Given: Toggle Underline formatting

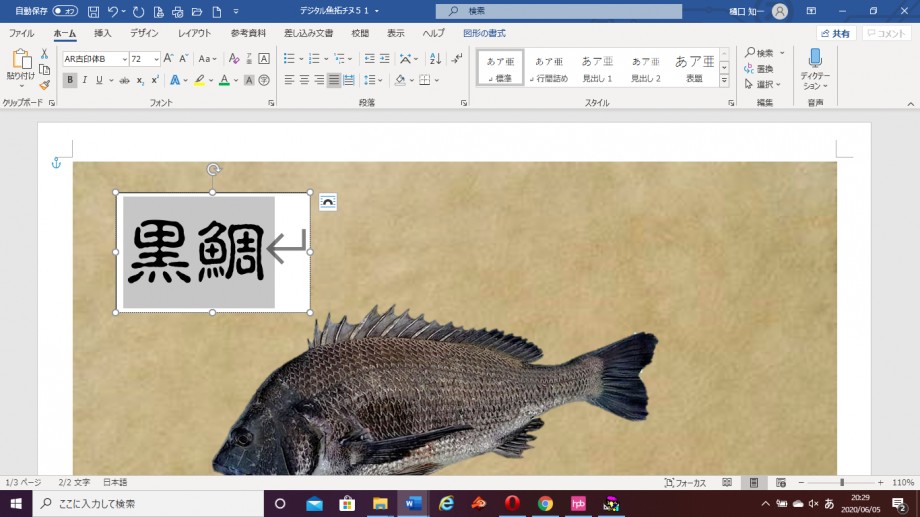Looking at the screenshot, I should pyautogui.click(x=99, y=80).
